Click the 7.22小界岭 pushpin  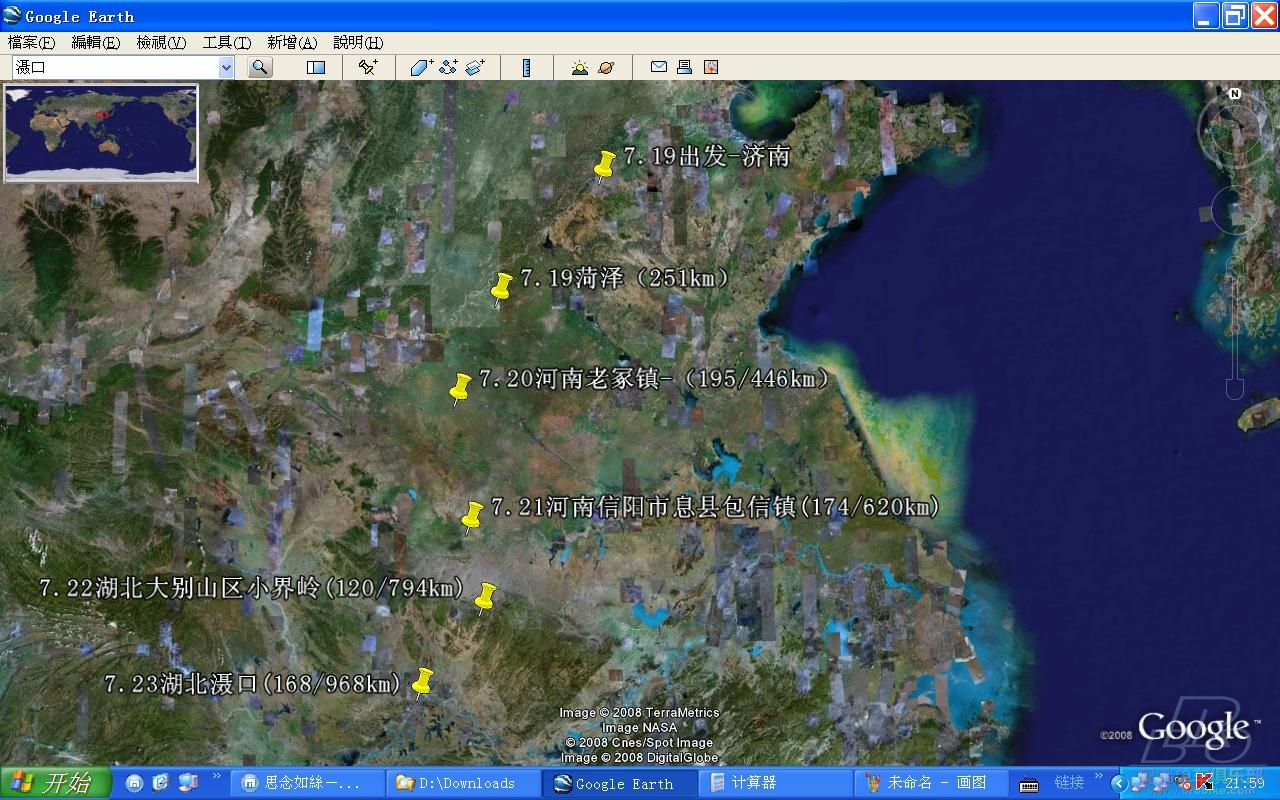(485, 599)
